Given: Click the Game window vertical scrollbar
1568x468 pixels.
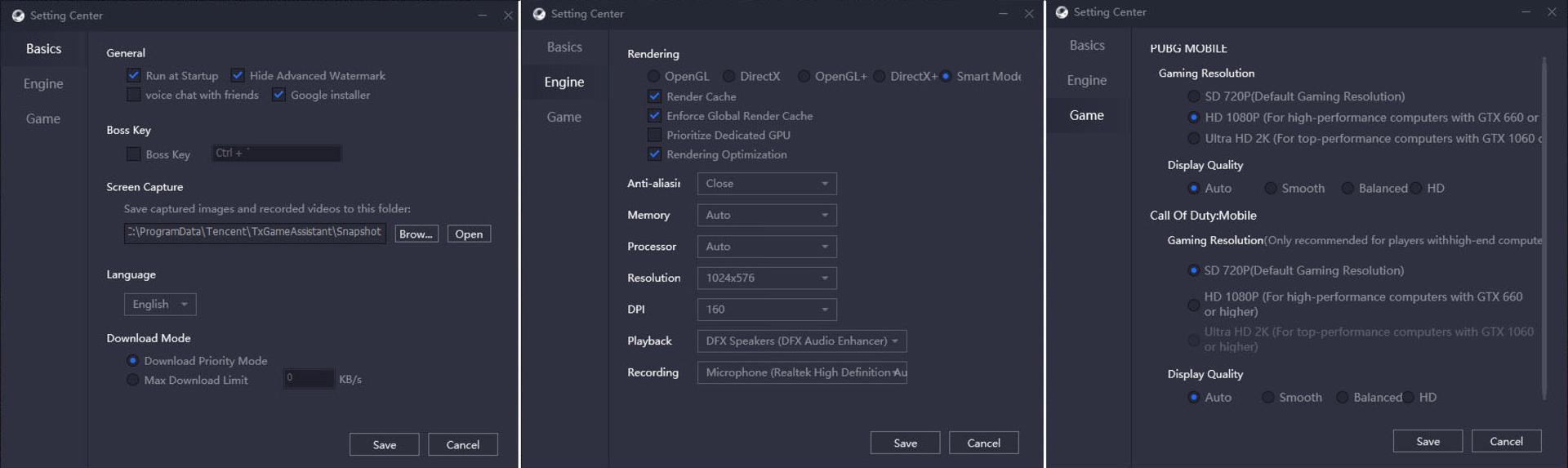Looking at the screenshot, I should coord(1543,229).
